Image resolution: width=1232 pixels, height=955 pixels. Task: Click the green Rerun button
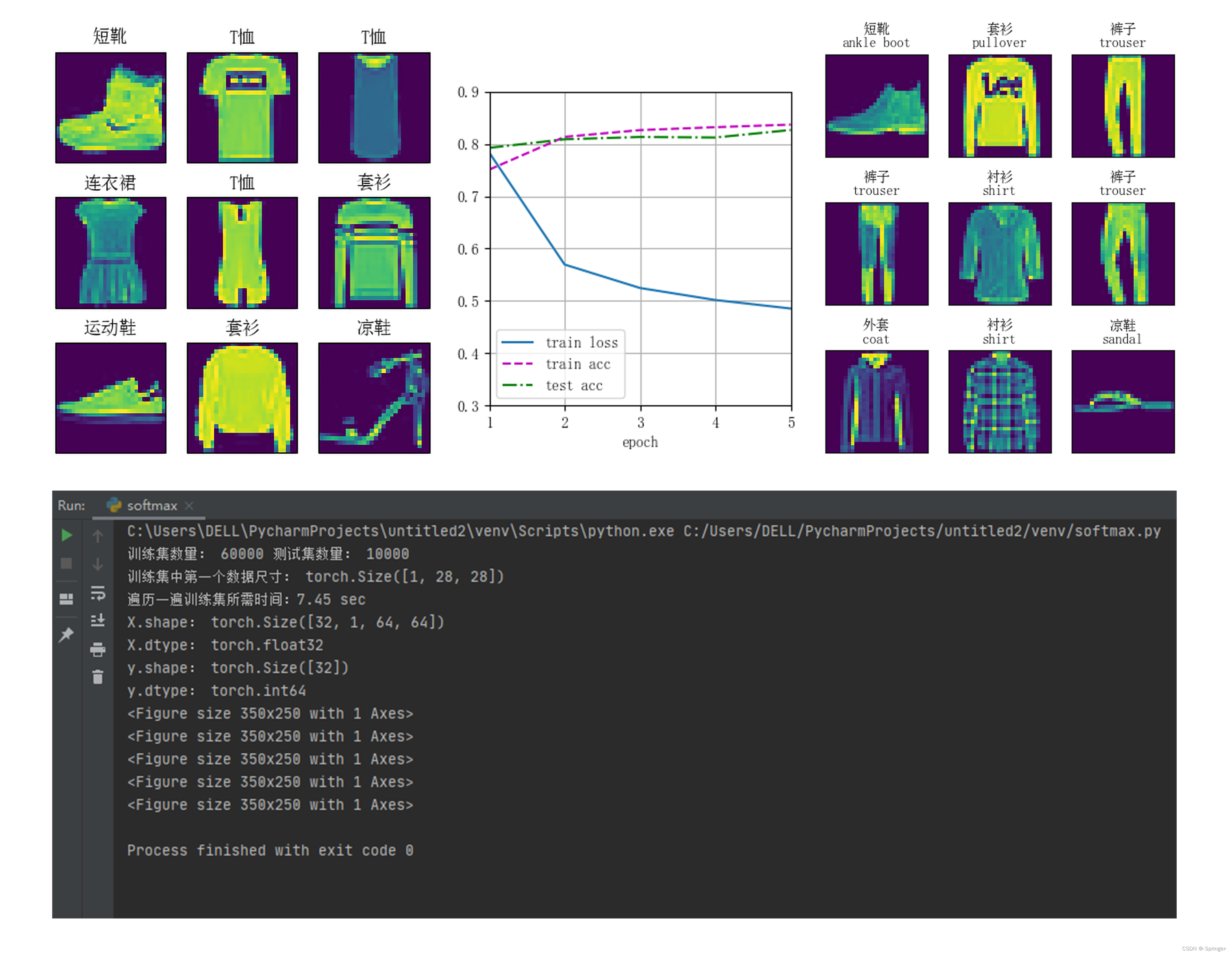[66, 535]
